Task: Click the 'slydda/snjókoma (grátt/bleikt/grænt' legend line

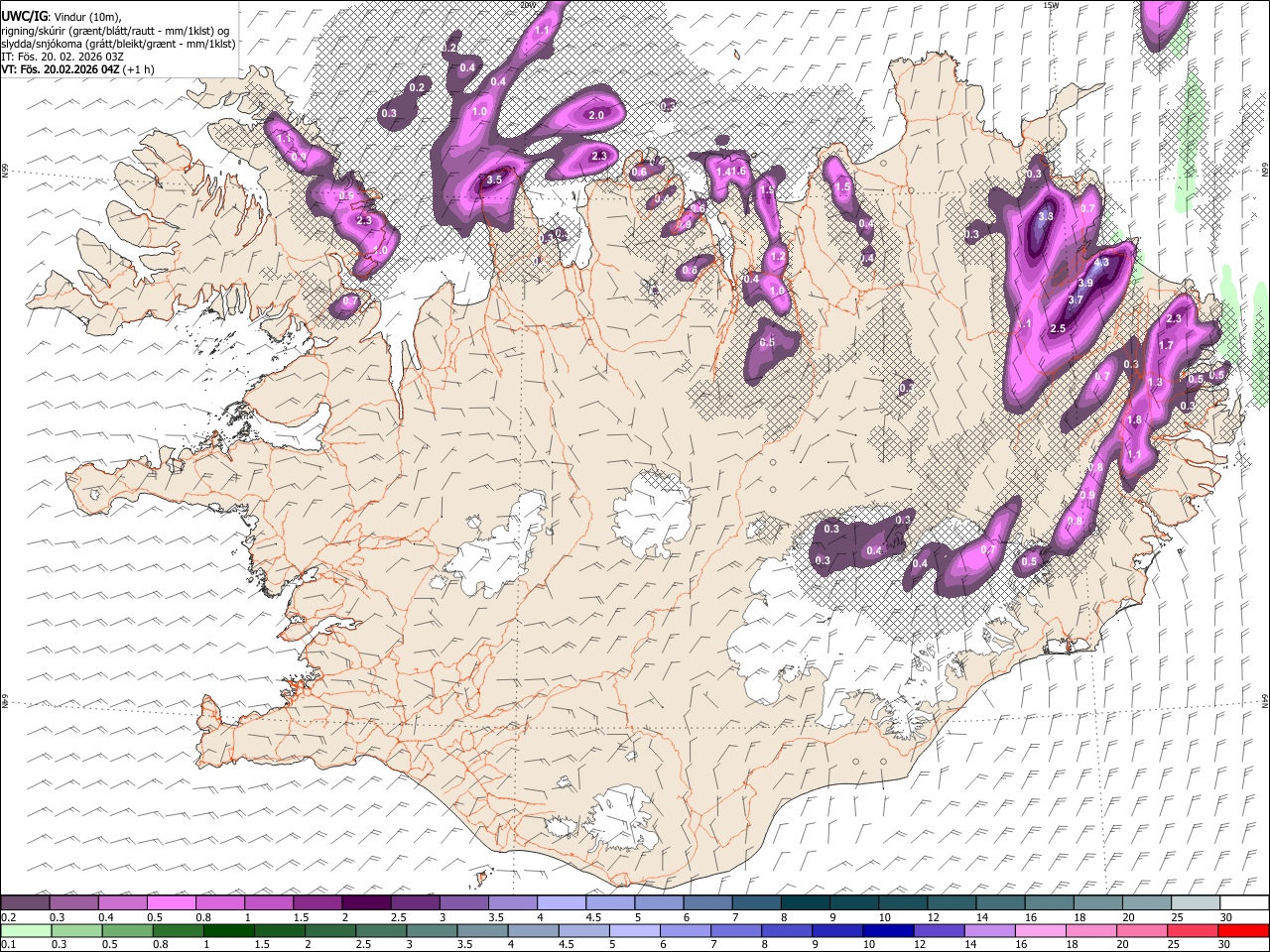Action: [x=118, y=44]
